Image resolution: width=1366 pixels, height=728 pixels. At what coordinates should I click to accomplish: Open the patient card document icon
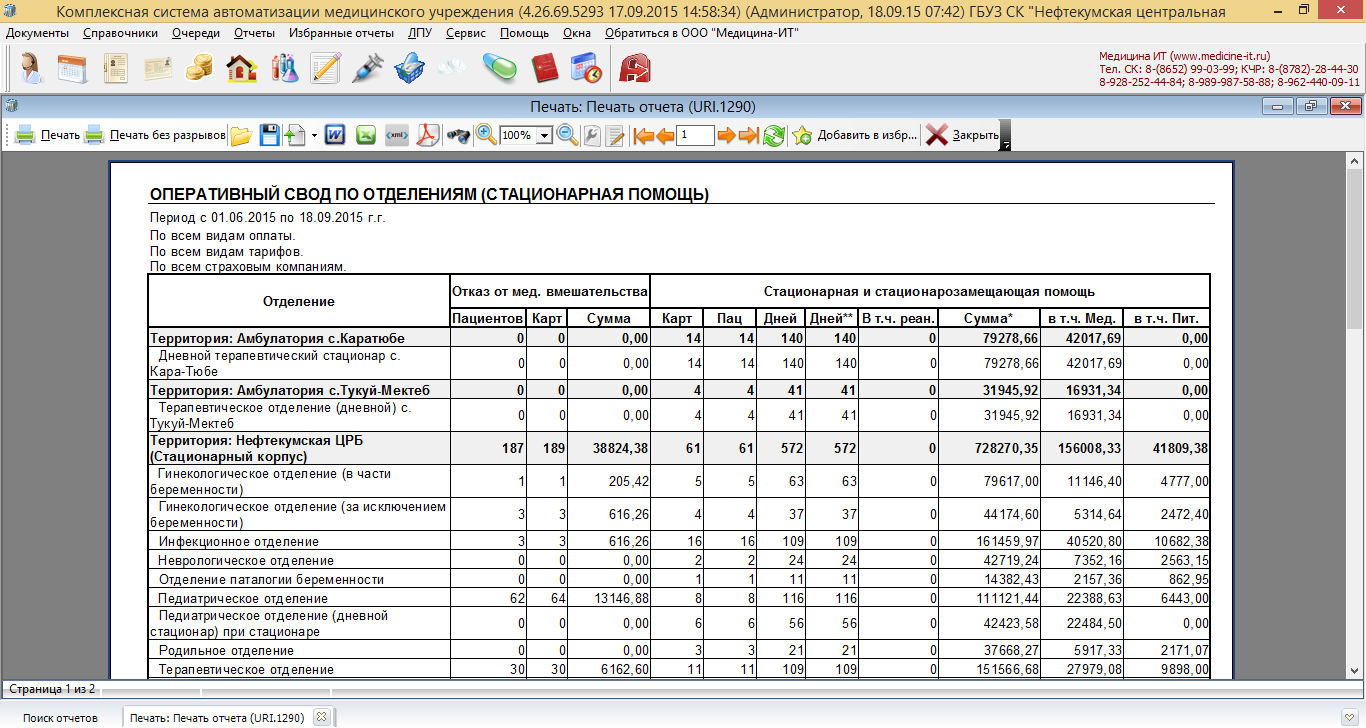(x=115, y=68)
